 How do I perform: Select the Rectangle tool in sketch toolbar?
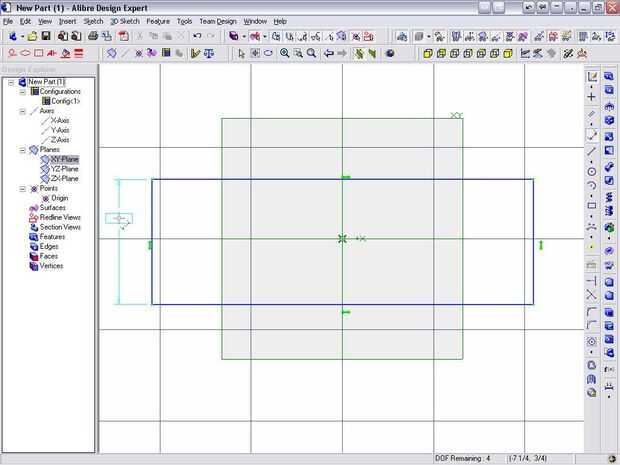[592, 206]
